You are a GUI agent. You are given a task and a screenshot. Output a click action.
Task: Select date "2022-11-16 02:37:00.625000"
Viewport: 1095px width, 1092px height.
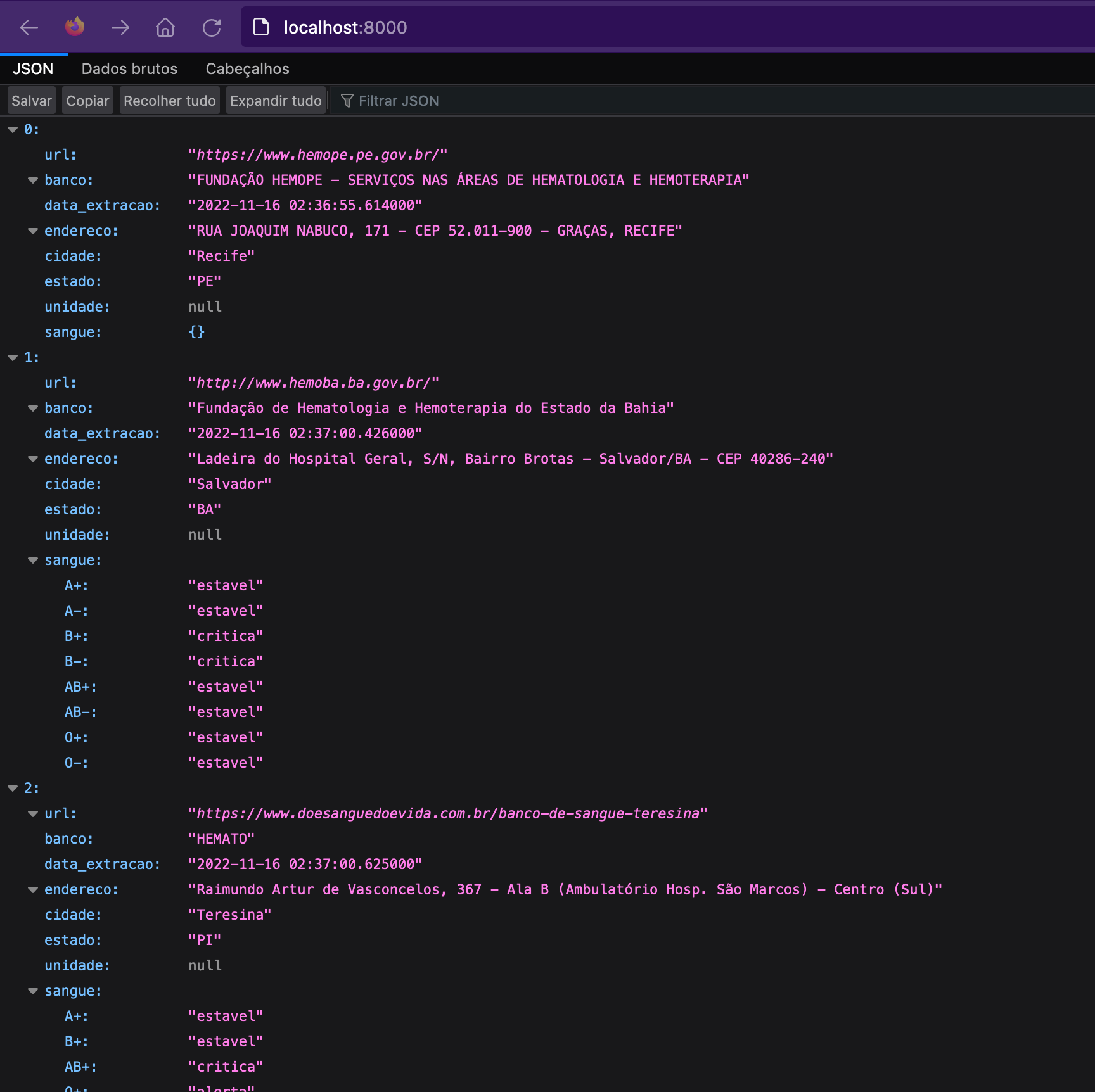click(305, 864)
